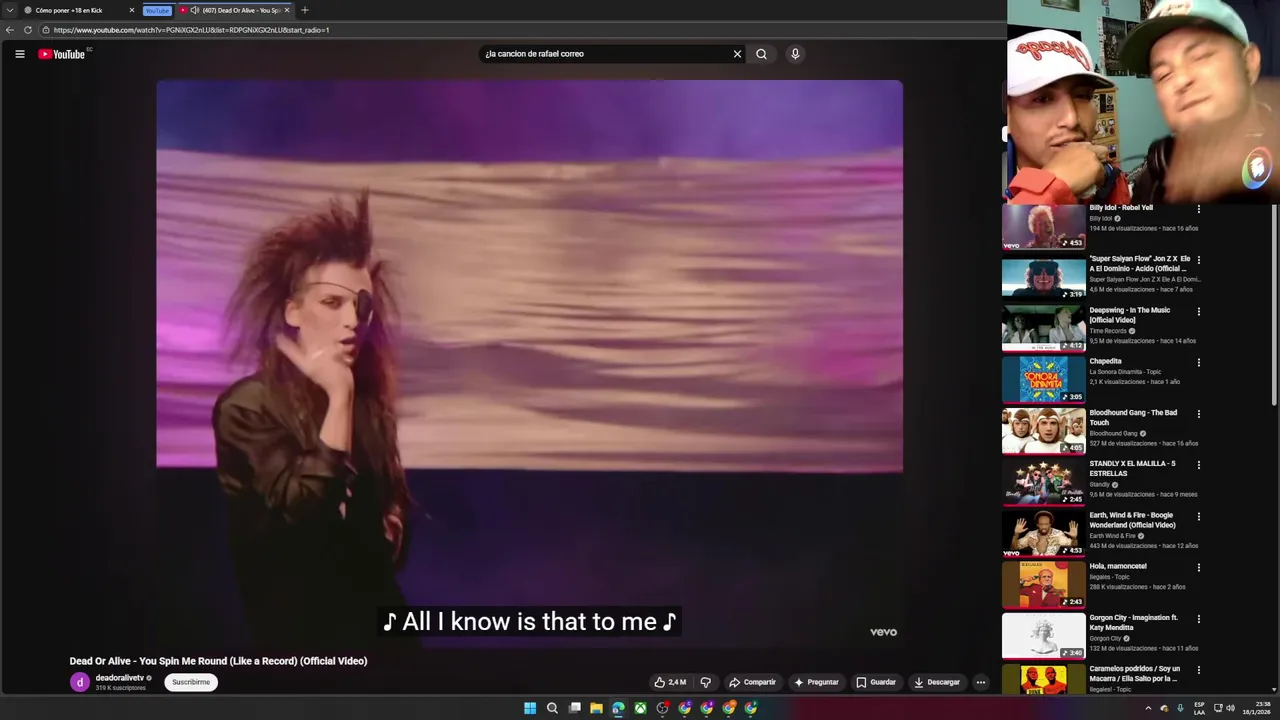Open the YouTube guide hamburger menu
The width and height of the screenshot is (1280, 720).
pos(20,54)
